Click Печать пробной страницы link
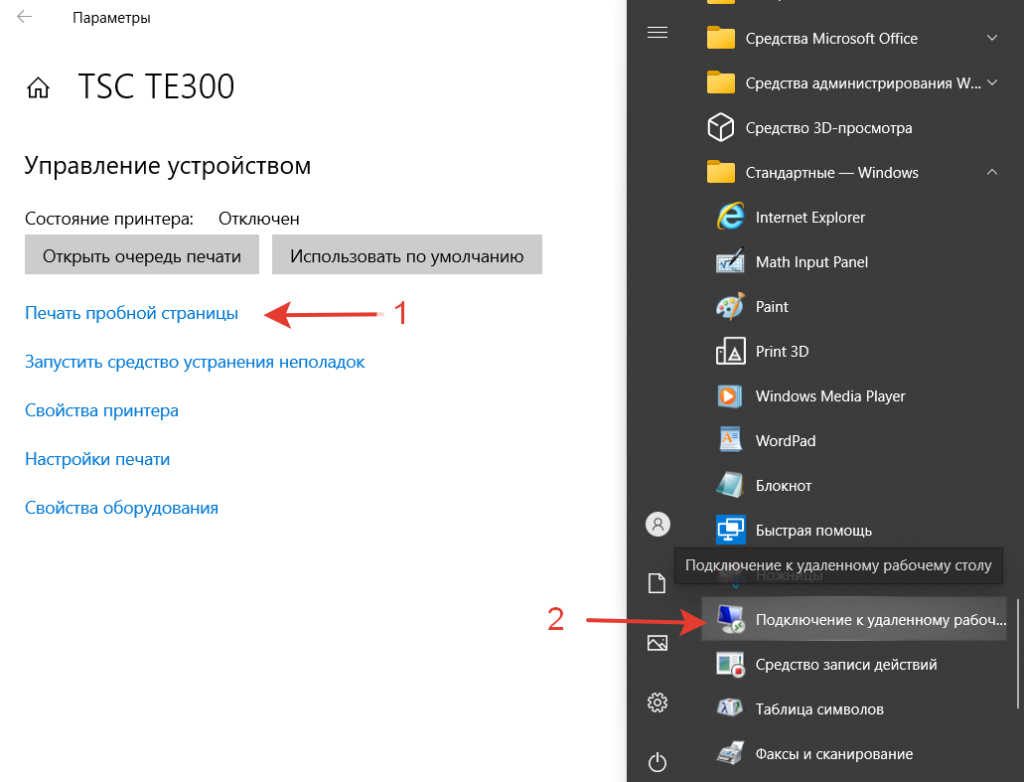 (x=131, y=314)
